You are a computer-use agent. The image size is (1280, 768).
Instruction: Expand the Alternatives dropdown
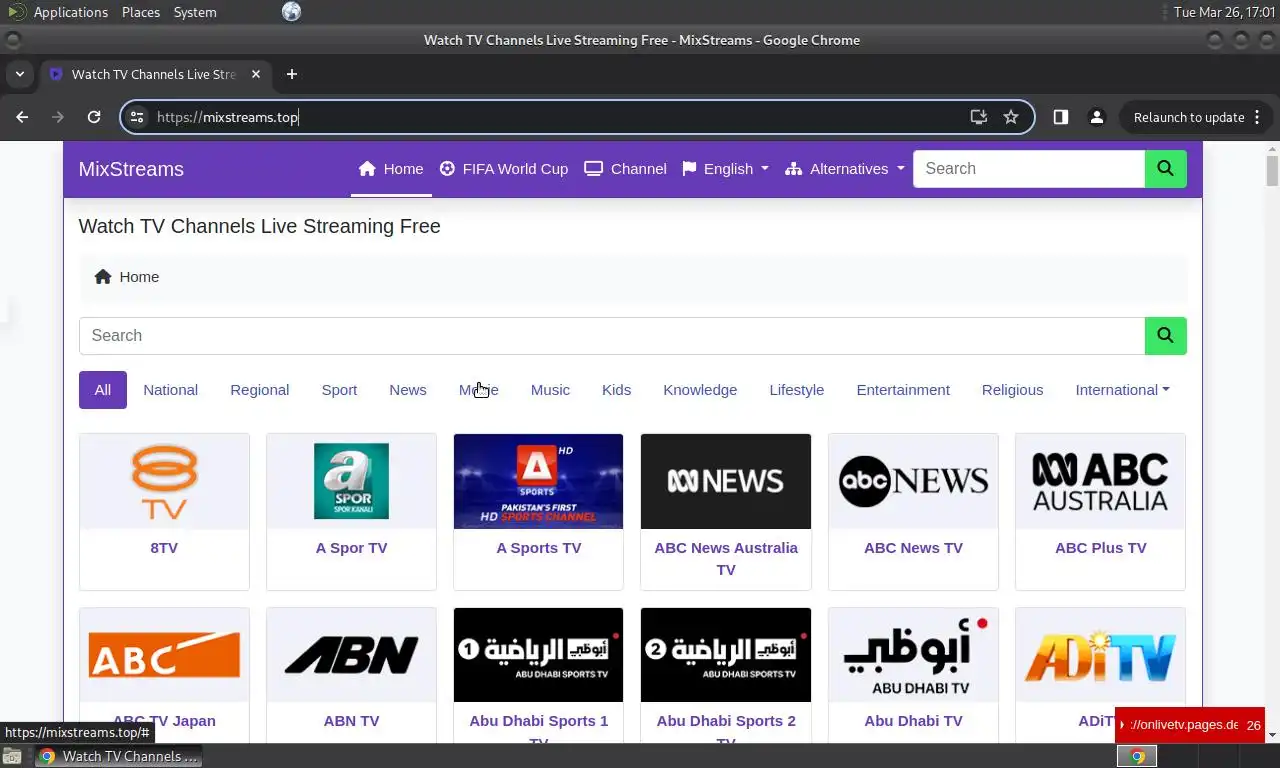pos(845,169)
